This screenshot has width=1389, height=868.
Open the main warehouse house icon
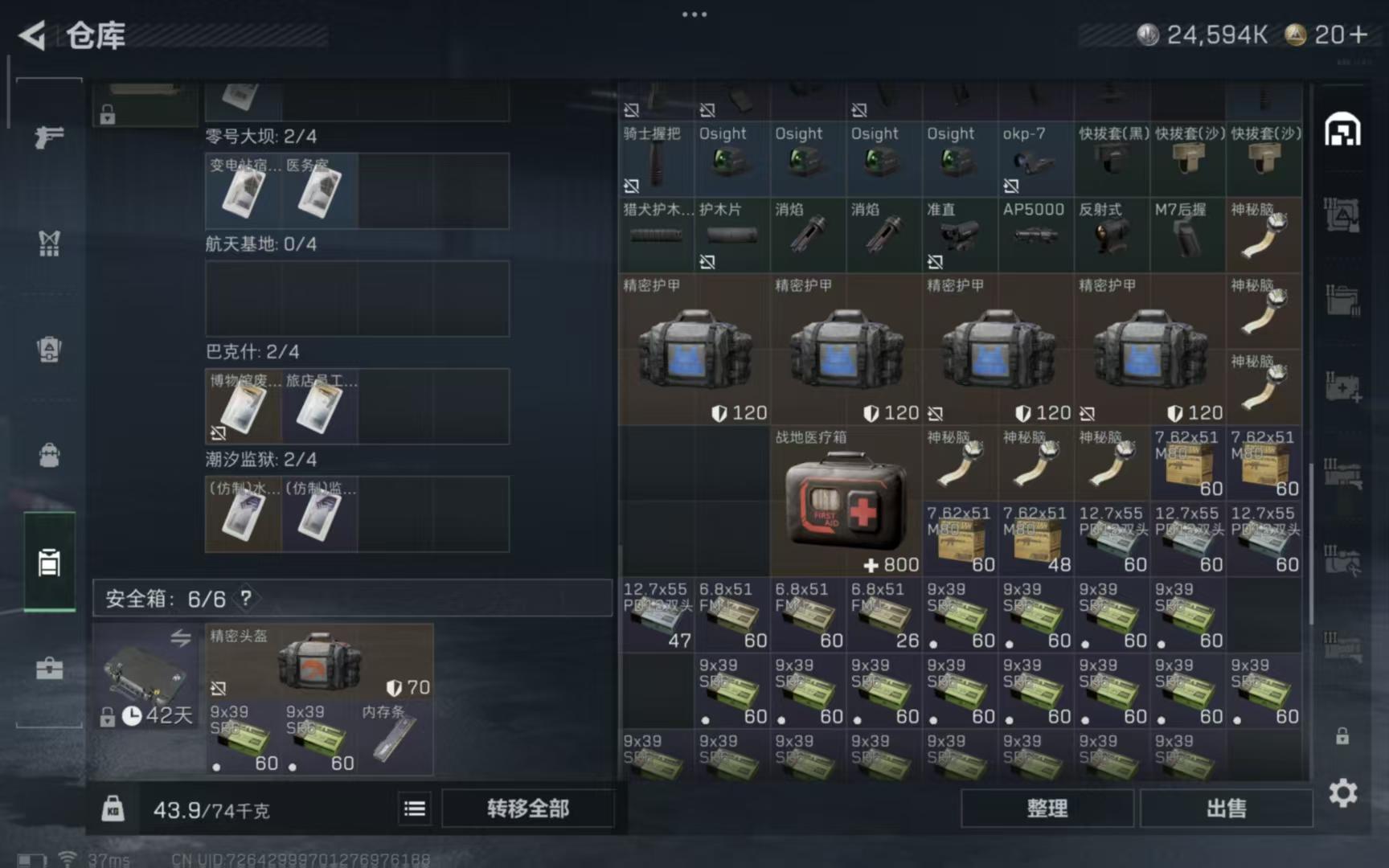tap(1342, 129)
